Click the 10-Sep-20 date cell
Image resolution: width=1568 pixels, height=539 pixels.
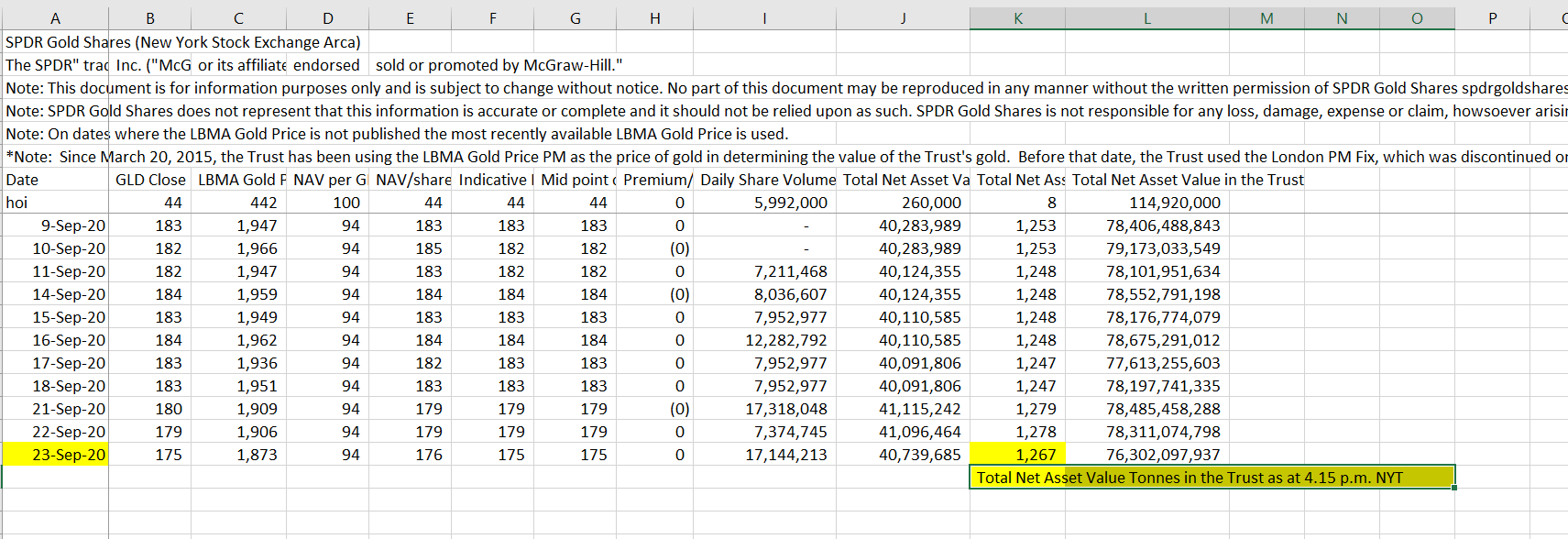tap(55, 248)
